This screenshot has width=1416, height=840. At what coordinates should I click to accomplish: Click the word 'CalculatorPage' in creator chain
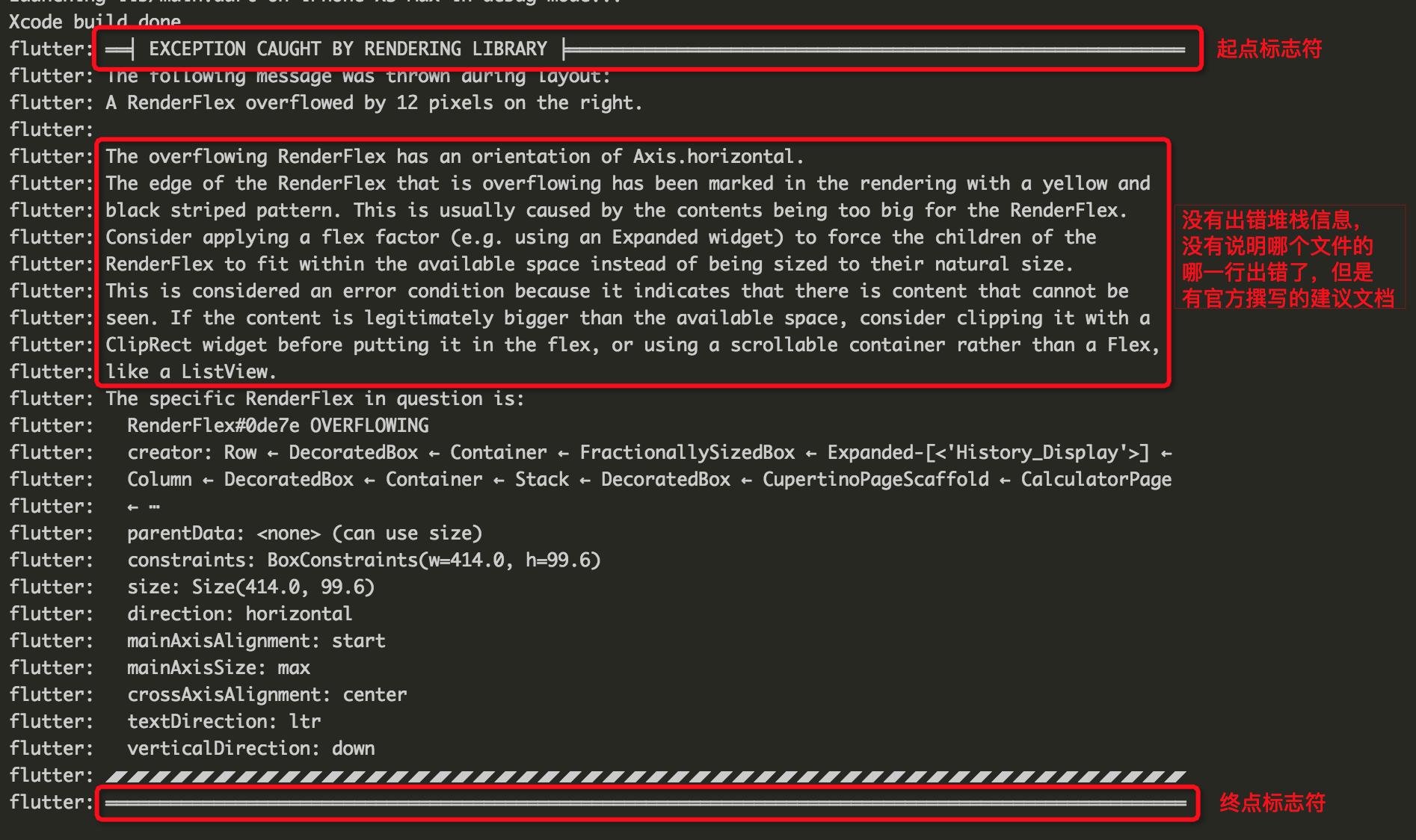[1096, 480]
